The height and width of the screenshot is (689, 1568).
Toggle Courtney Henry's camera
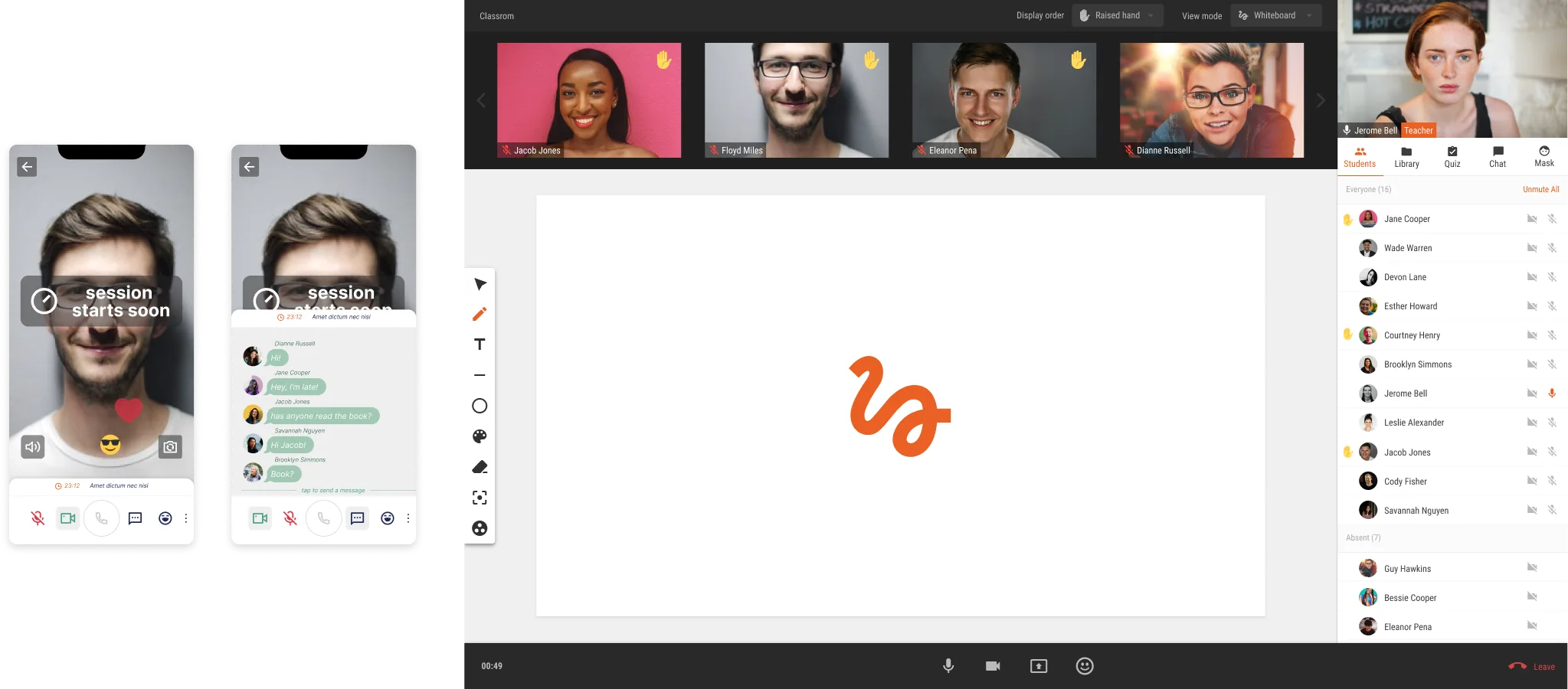(x=1532, y=335)
